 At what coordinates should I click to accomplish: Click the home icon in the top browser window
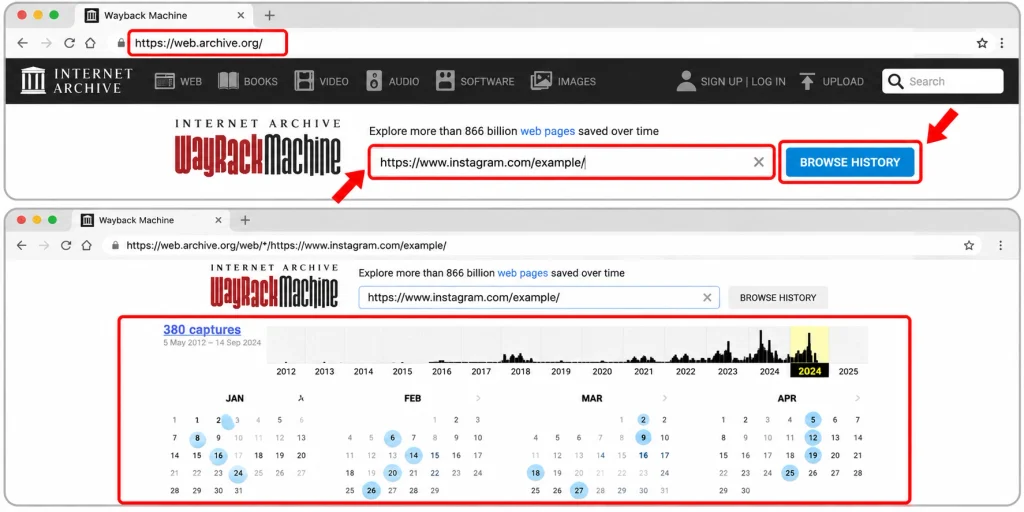[91, 43]
